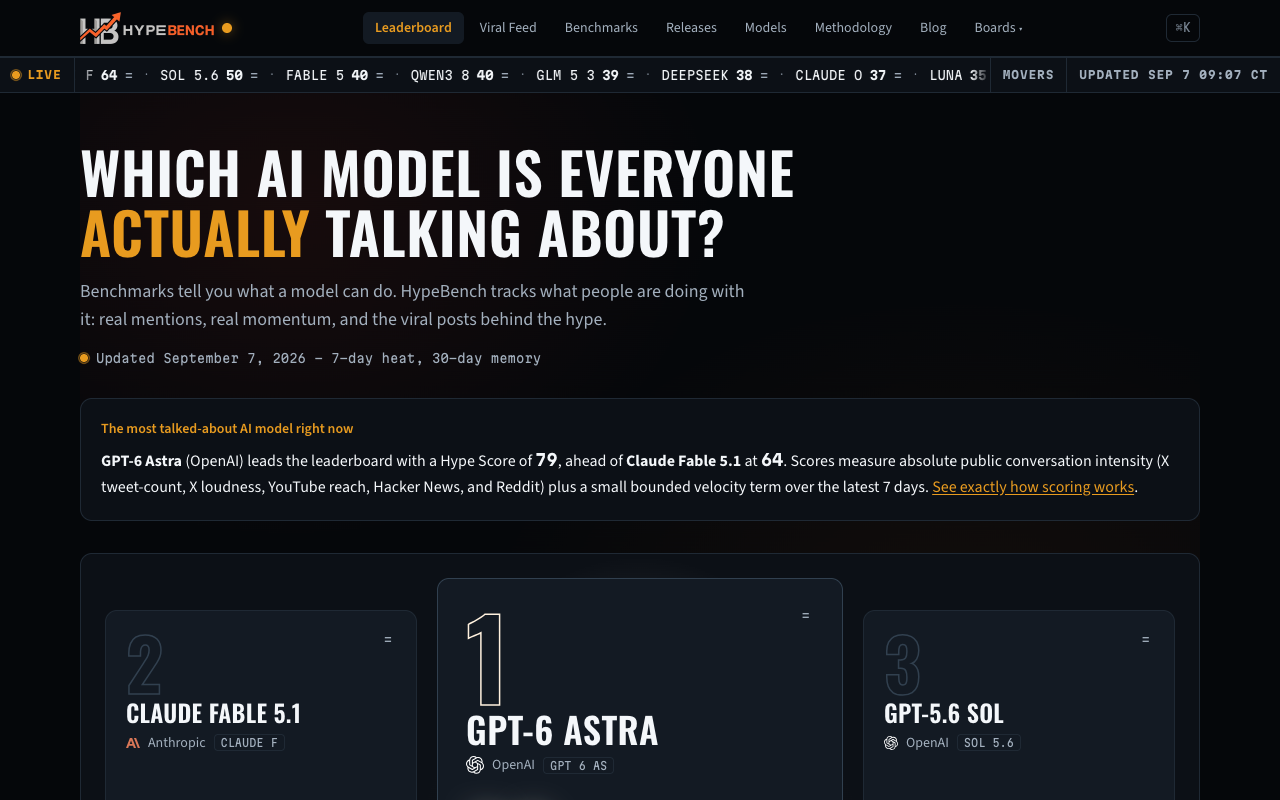1280x800 pixels.
Task: Click the Anthropic label on Claude Fable card
Action: point(177,743)
